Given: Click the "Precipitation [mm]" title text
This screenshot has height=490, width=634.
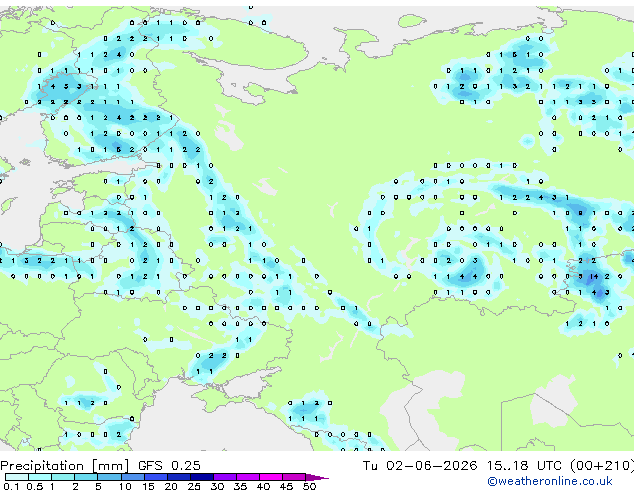Looking at the screenshot, I should (x=65, y=466).
